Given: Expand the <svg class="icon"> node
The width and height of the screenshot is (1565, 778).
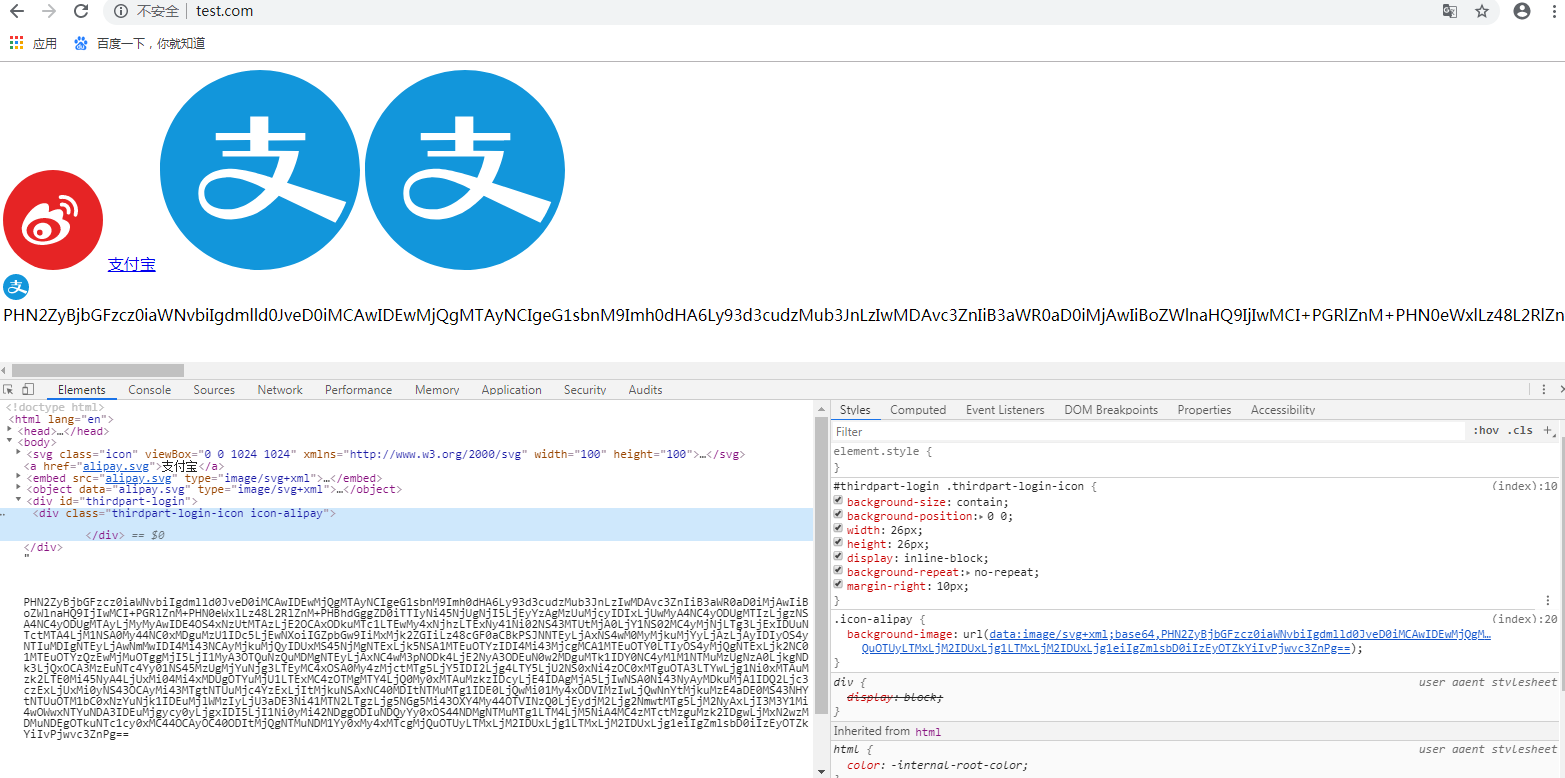Looking at the screenshot, I should pyautogui.click(x=19, y=453).
